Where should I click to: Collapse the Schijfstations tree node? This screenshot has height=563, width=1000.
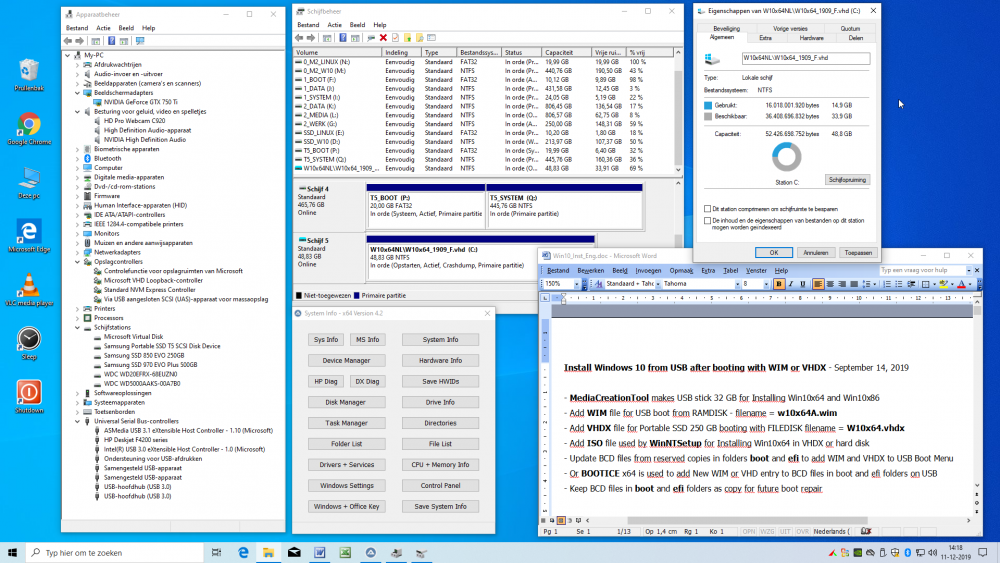78,327
